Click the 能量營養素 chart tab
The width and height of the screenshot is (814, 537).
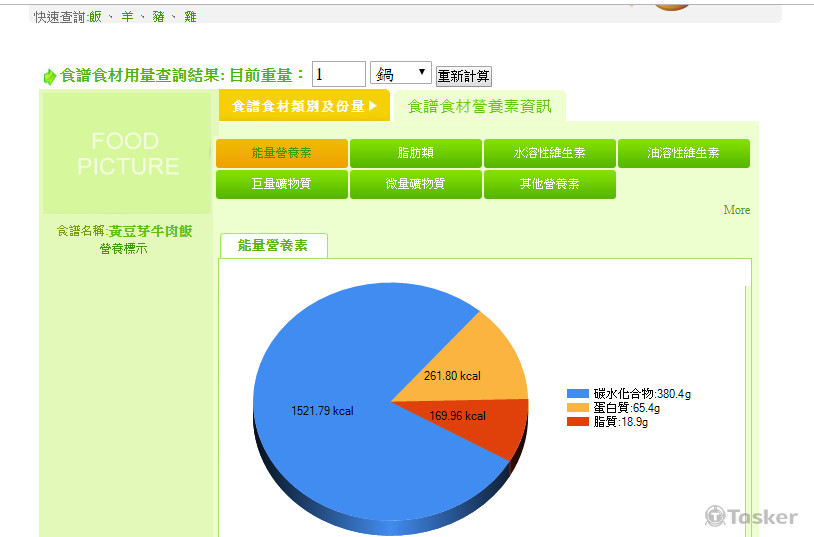tap(274, 245)
